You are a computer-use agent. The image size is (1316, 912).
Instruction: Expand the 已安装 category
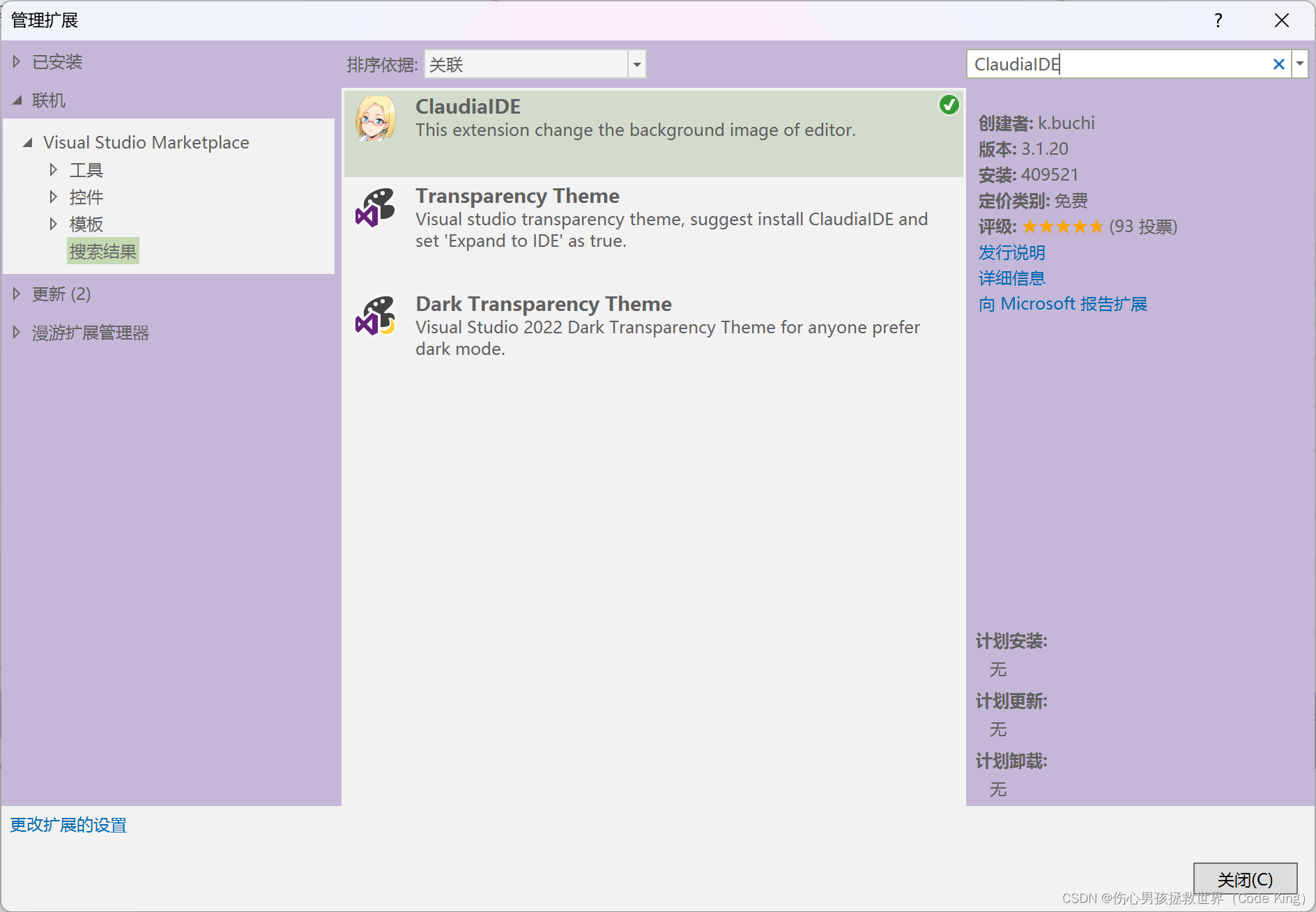[x=17, y=61]
